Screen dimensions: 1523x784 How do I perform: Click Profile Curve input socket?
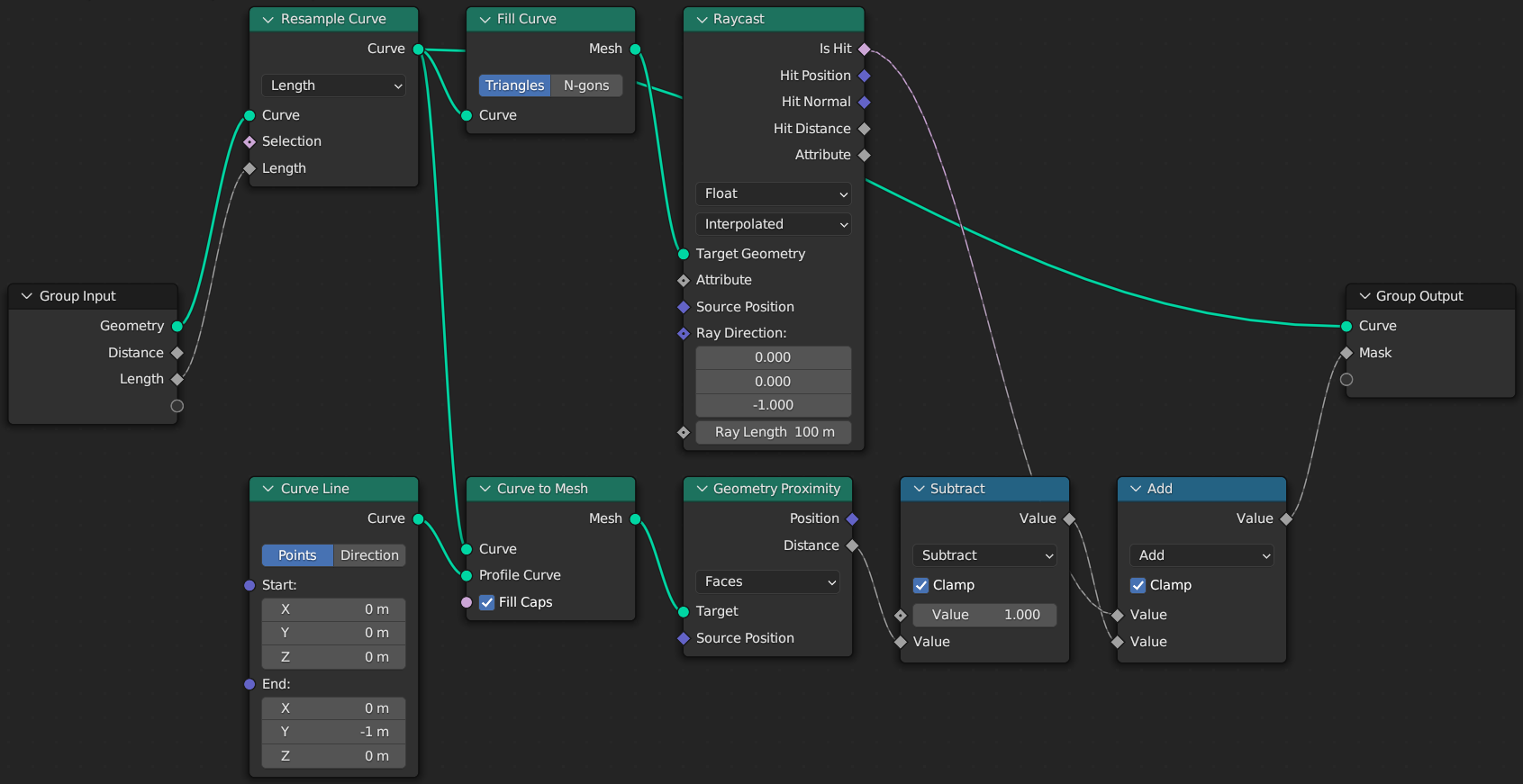[467, 575]
